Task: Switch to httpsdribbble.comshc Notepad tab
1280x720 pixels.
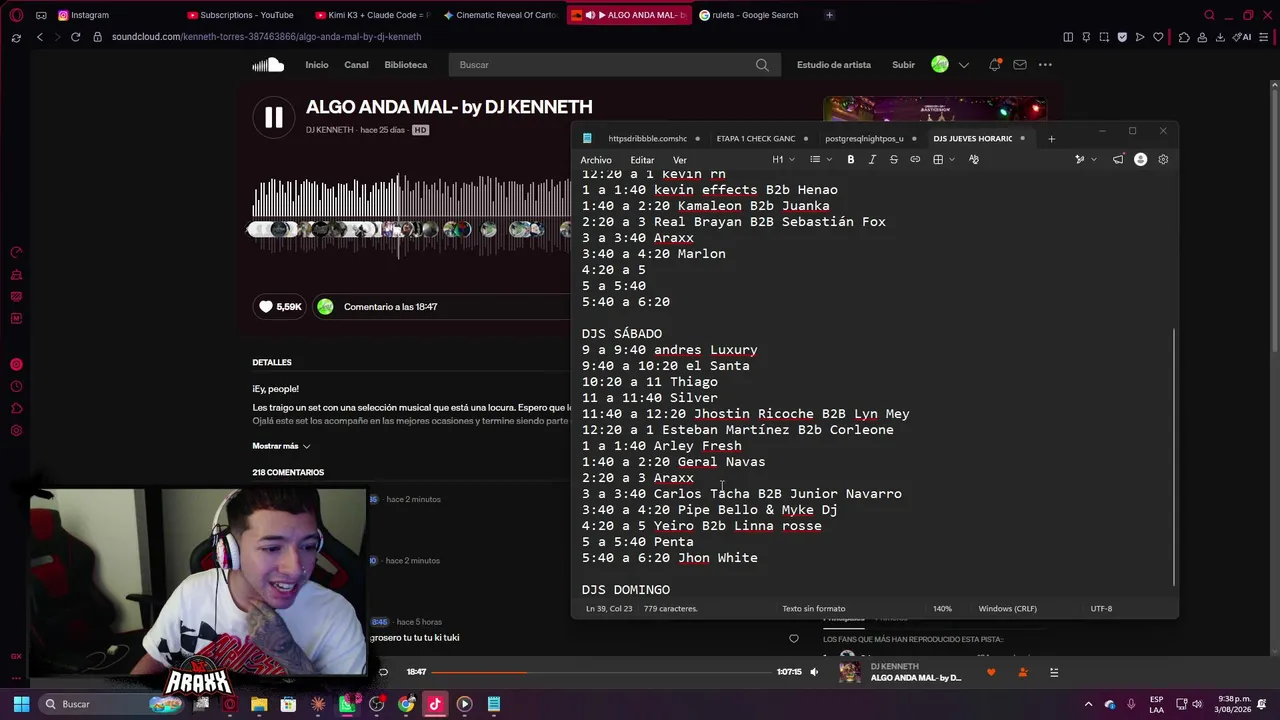Action: (648, 139)
